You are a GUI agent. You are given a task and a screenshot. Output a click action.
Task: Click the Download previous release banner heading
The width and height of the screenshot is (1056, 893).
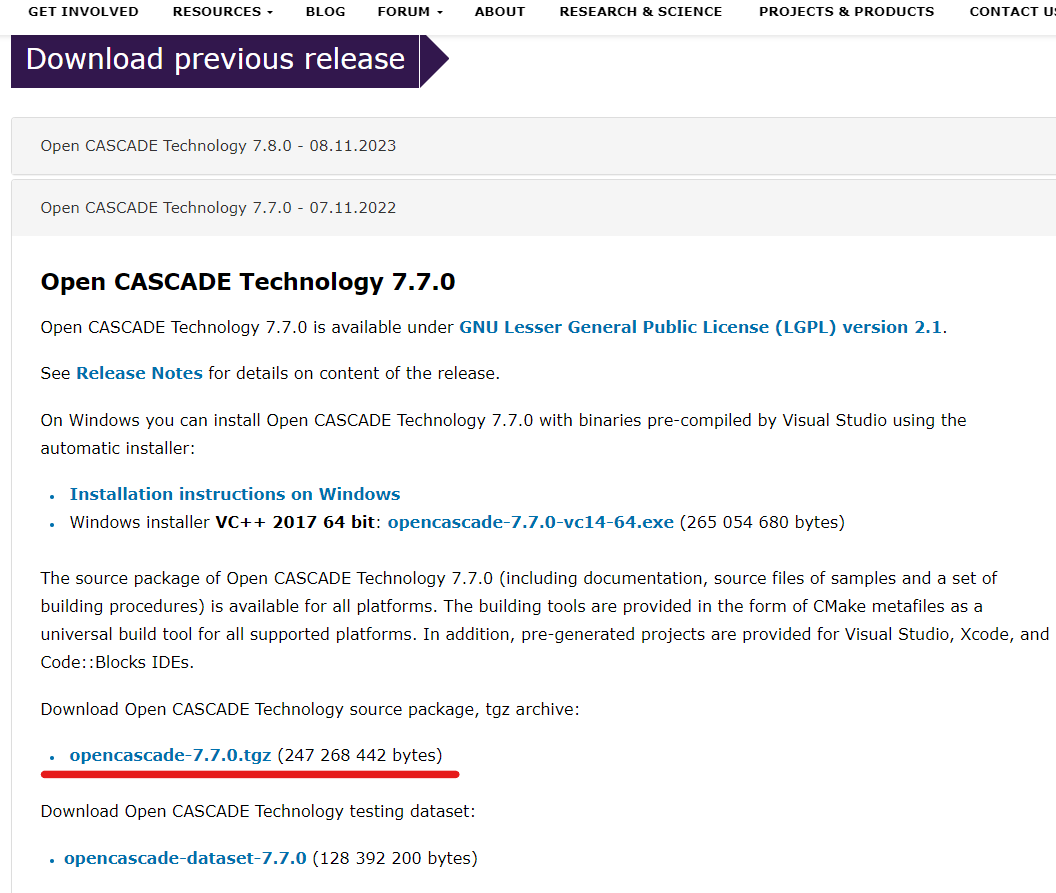(x=216, y=59)
